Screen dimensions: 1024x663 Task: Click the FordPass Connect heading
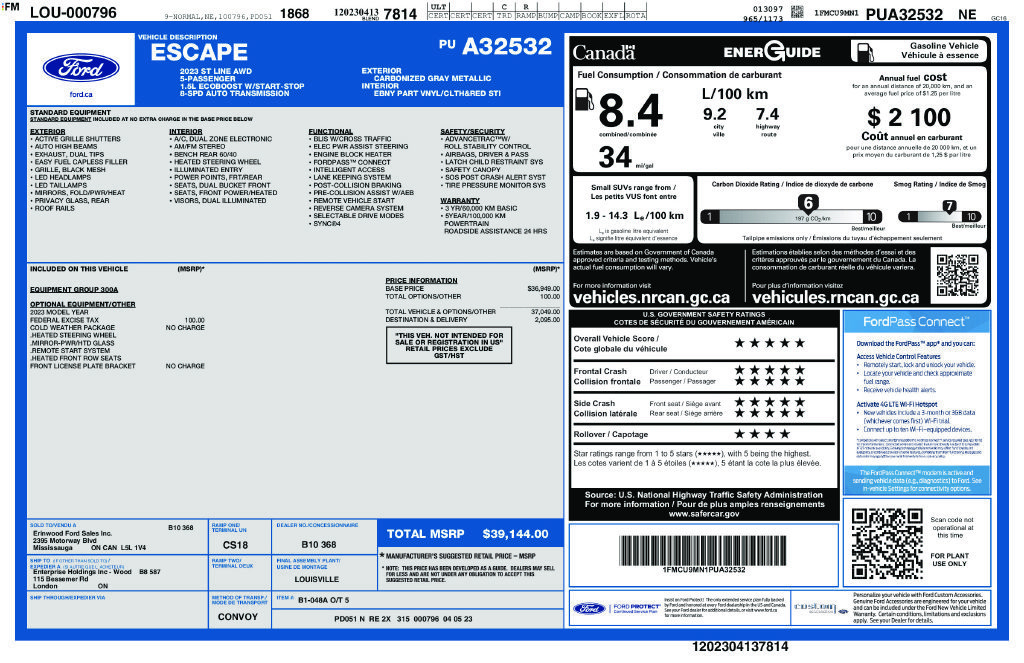pos(916,321)
